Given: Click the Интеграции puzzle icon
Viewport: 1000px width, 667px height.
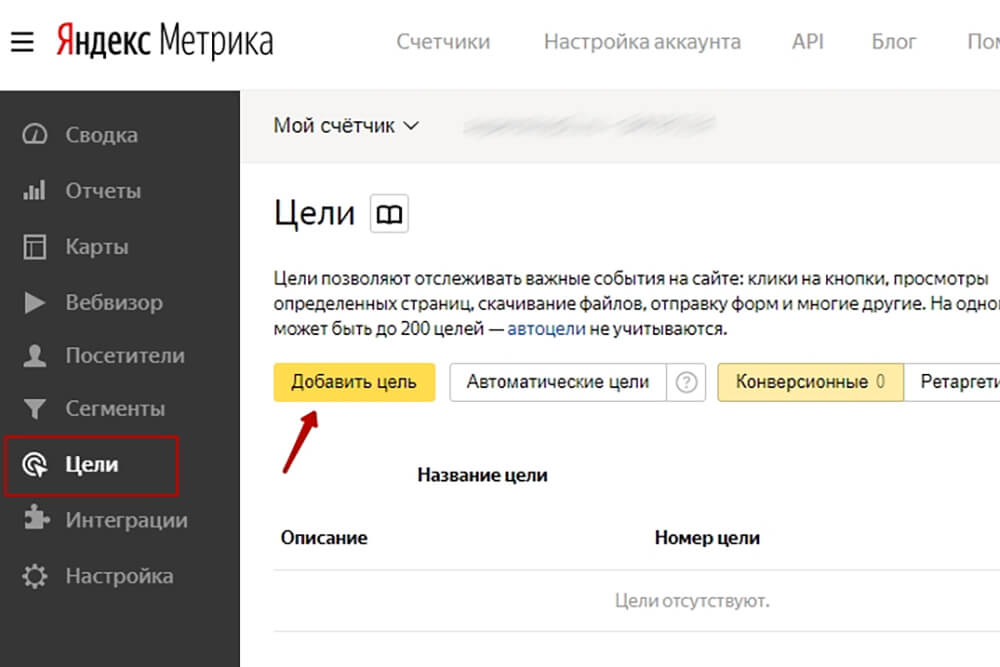Looking at the screenshot, I should 36,518.
